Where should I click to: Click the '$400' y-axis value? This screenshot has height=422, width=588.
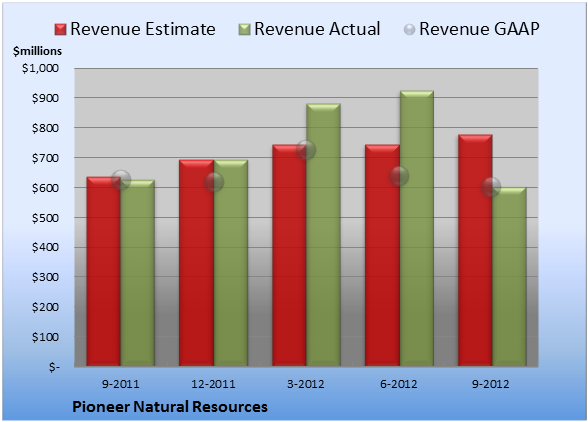pyautogui.click(x=45, y=248)
